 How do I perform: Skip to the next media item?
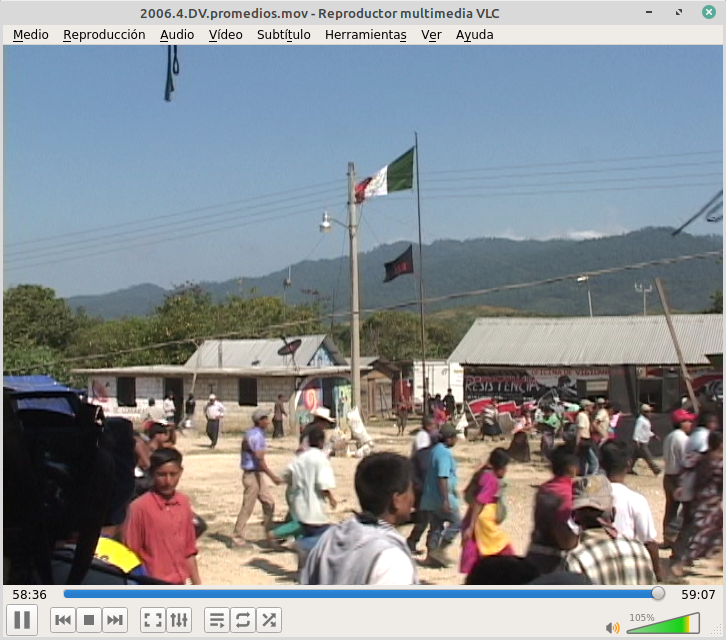click(x=115, y=620)
